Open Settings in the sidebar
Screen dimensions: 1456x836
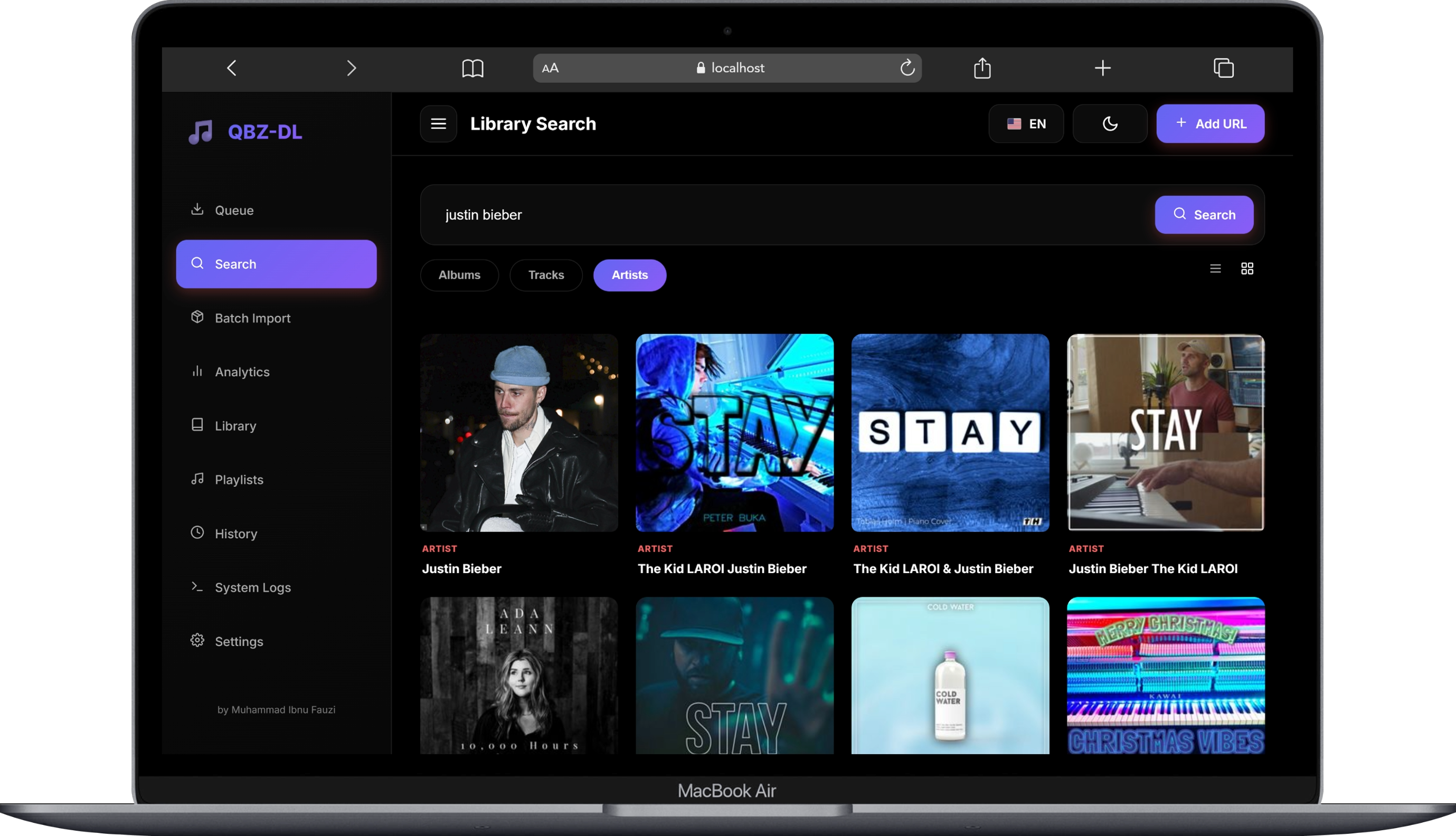point(276,641)
